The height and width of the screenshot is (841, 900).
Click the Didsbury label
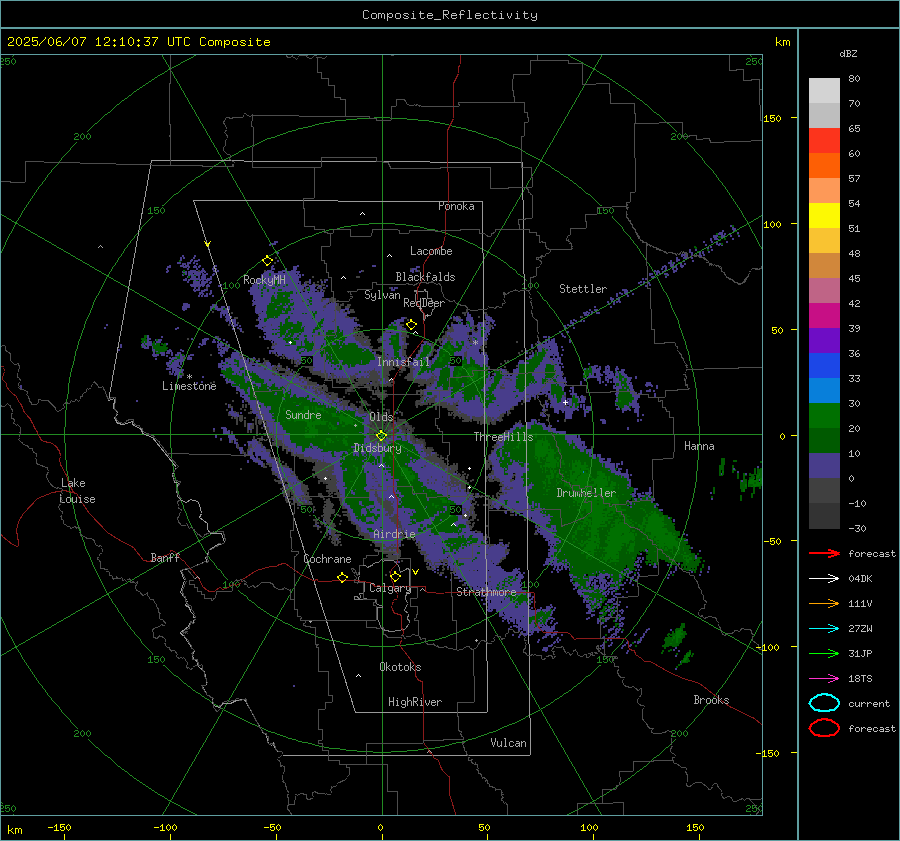tap(377, 448)
